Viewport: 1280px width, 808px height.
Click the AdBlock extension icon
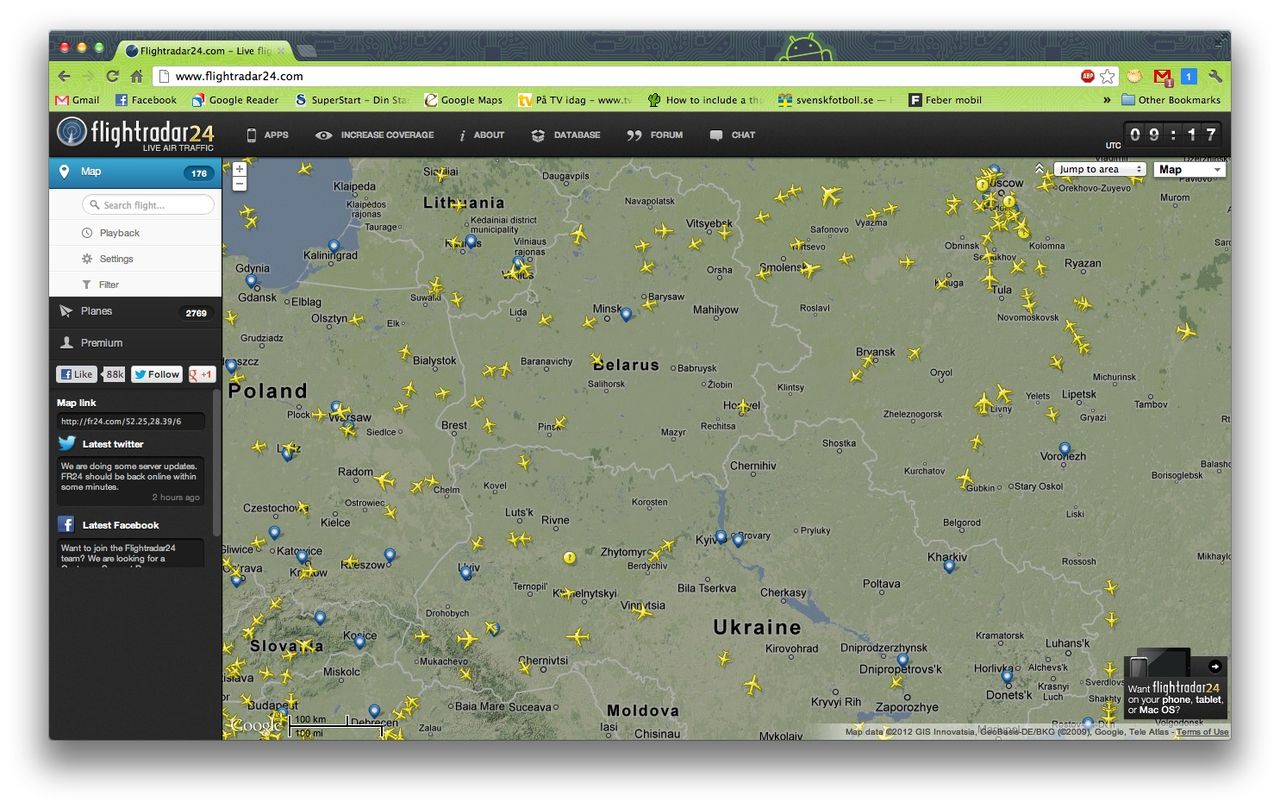point(1087,76)
